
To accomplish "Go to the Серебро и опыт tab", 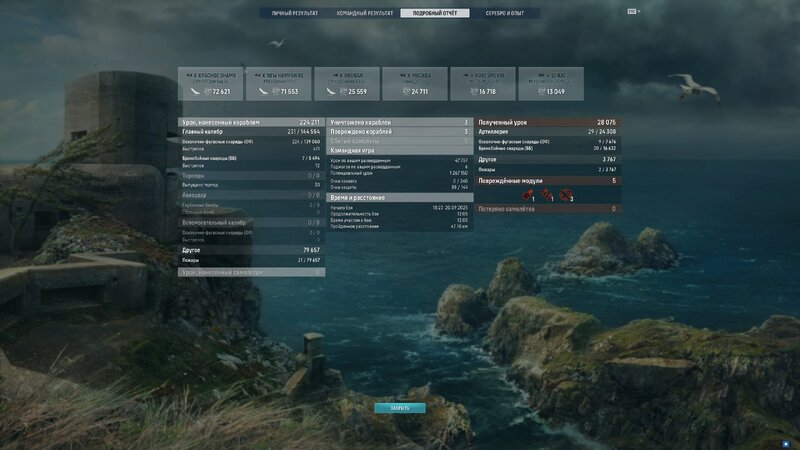I will (x=505, y=13).
